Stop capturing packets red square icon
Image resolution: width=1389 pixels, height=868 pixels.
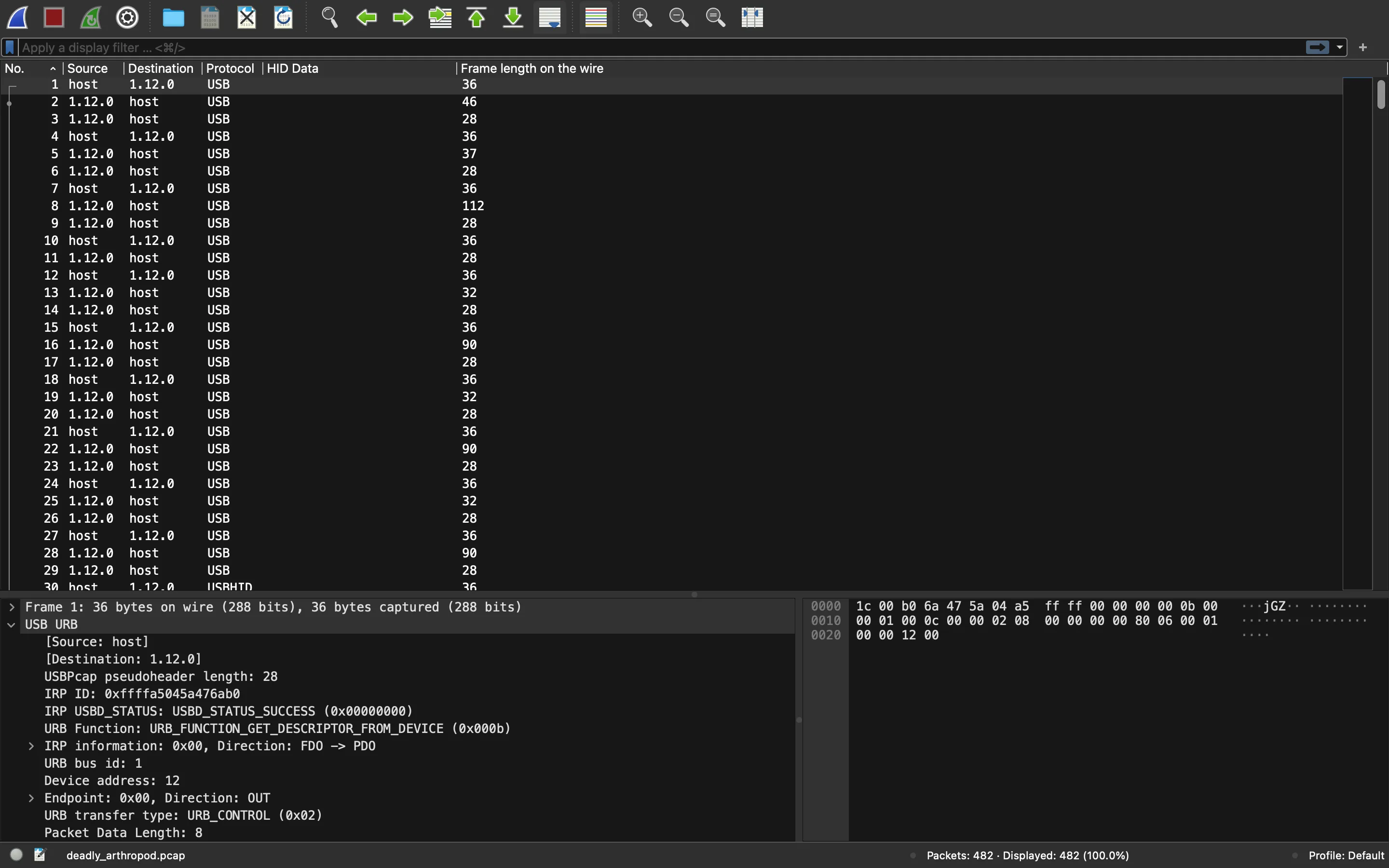[x=54, y=18]
